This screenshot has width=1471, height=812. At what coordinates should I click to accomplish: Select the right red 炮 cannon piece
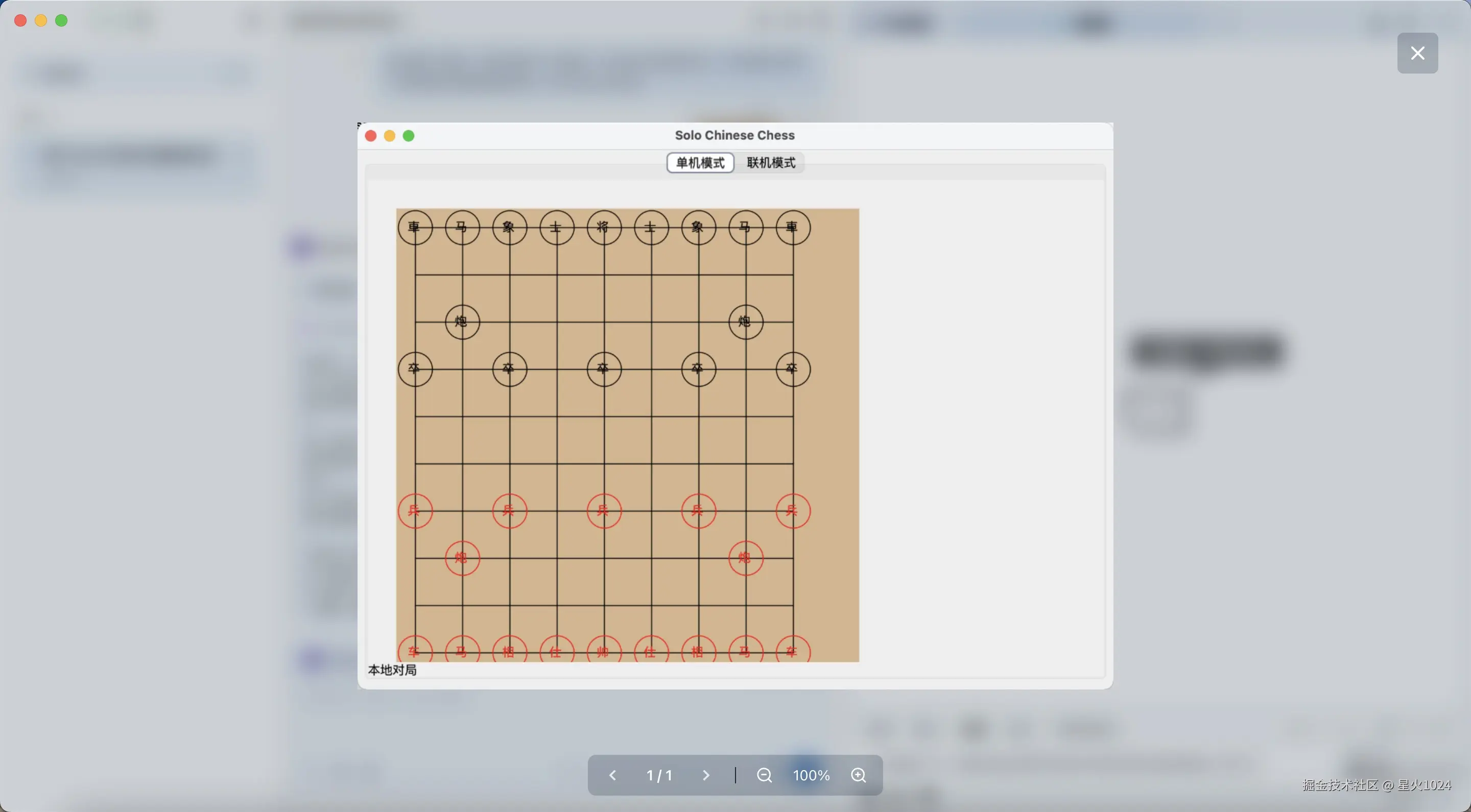(745, 558)
